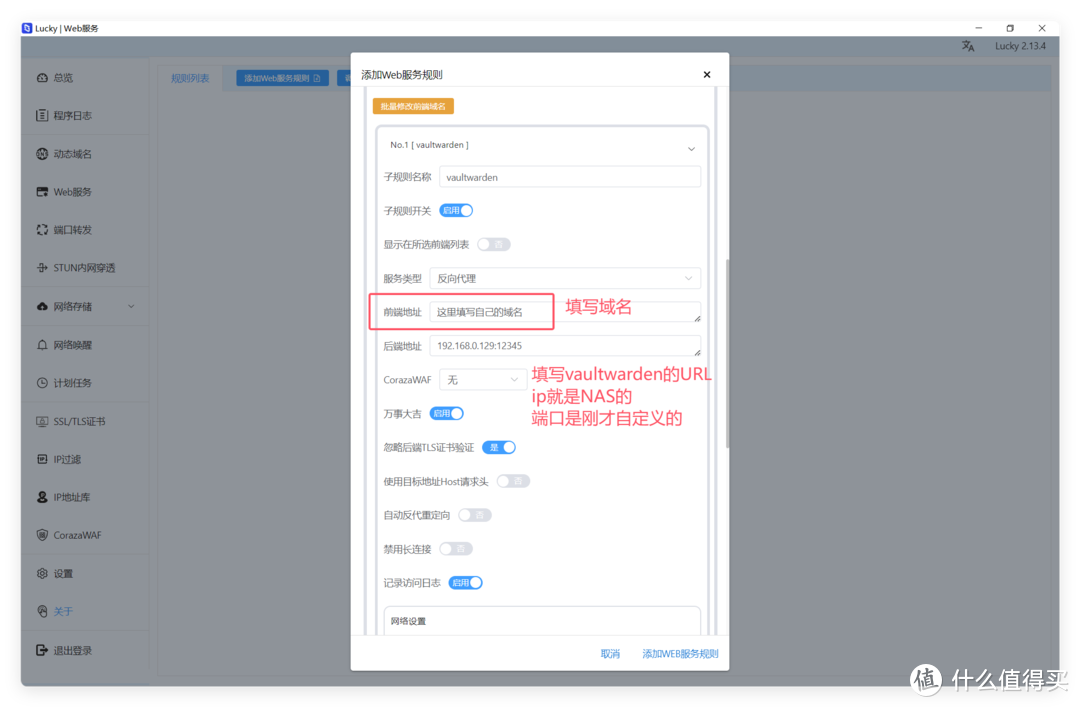This screenshot has width=1080, height=707.
Task: Click the SSL/TLS证书 certificate icon
Action: (x=42, y=421)
